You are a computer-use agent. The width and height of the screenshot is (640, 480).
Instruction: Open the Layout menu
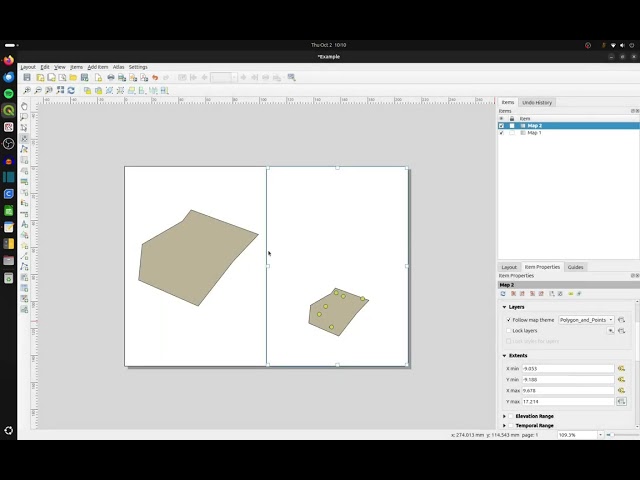(x=28, y=67)
